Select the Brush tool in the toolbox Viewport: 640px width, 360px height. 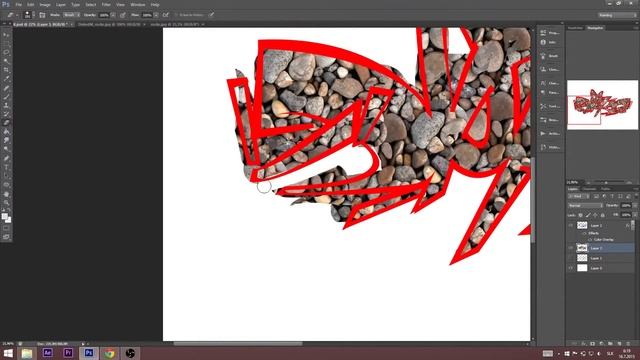point(6,97)
